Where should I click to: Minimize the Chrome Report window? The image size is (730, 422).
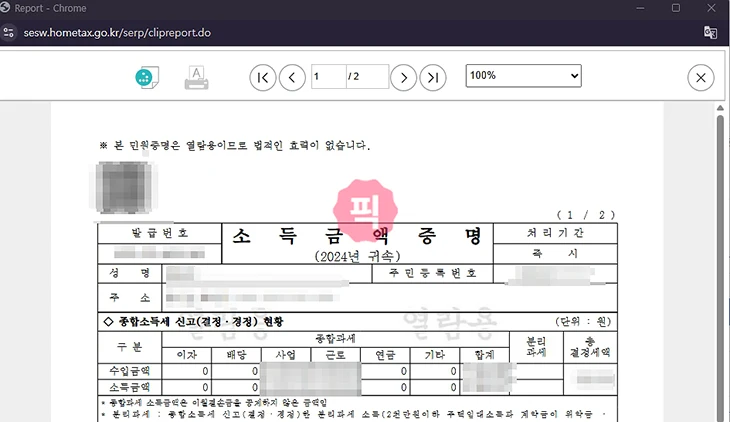tap(640, 8)
